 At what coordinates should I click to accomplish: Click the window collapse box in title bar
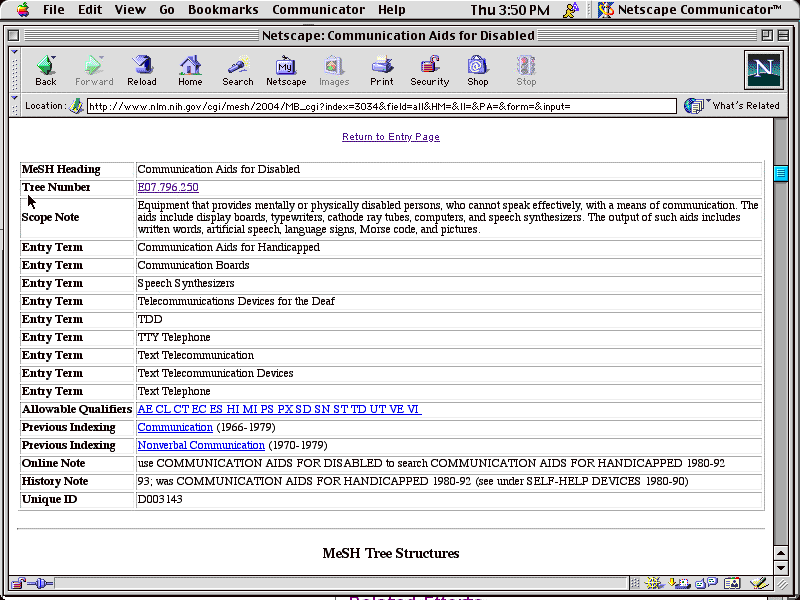point(783,35)
